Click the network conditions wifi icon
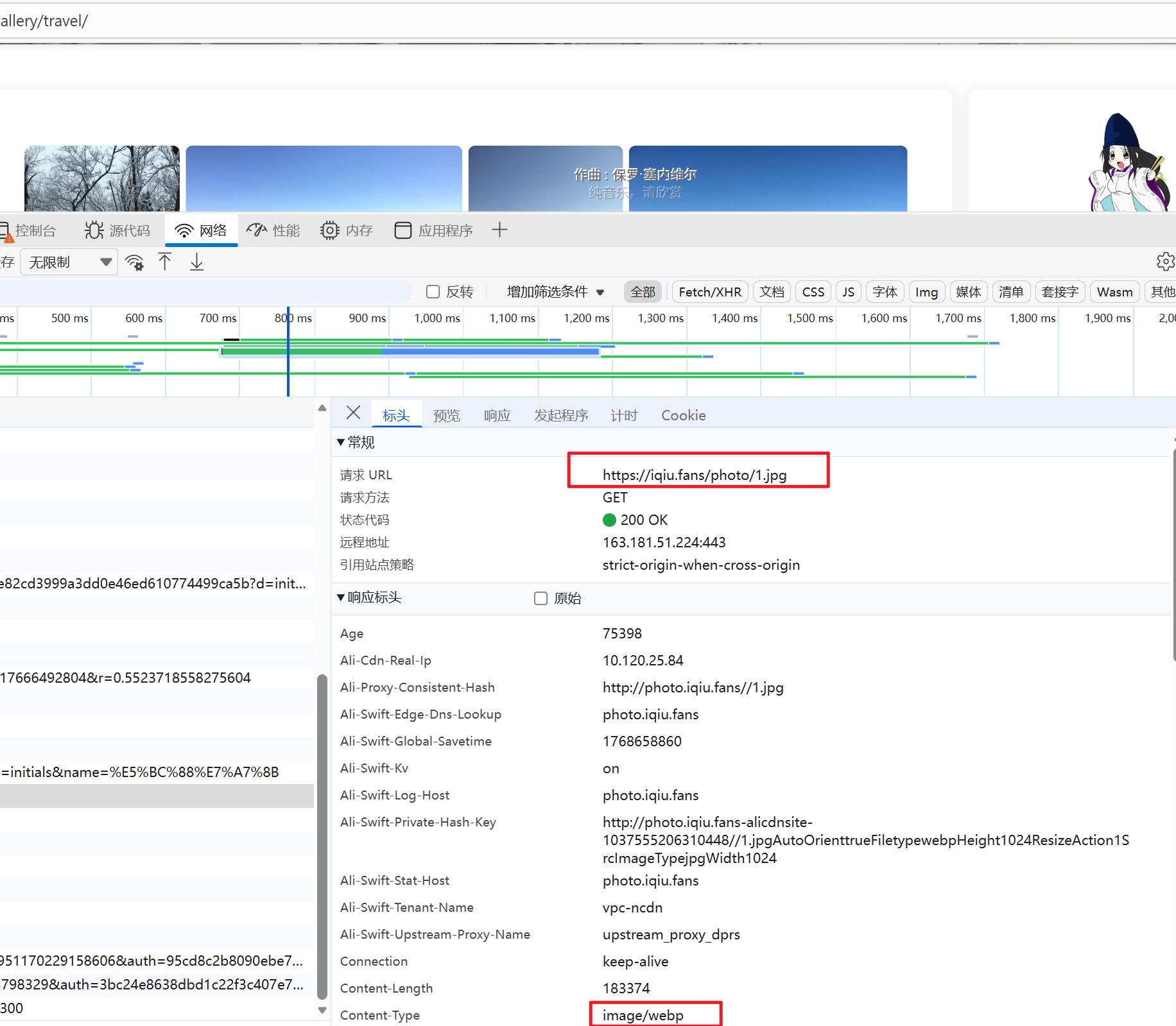 (135, 262)
